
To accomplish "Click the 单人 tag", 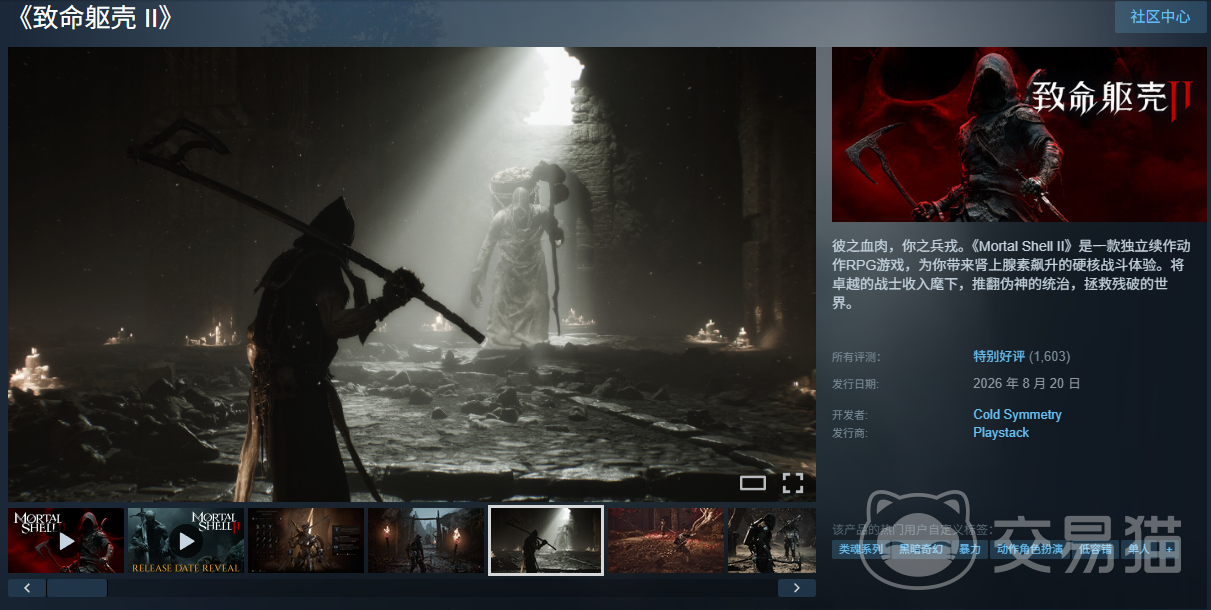I will [1139, 550].
